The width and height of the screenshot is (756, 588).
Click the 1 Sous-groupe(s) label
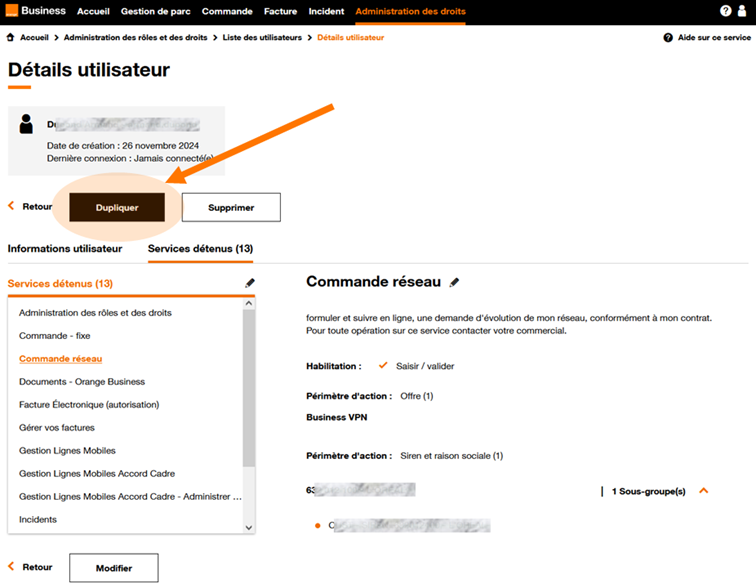click(x=648, y=491)
